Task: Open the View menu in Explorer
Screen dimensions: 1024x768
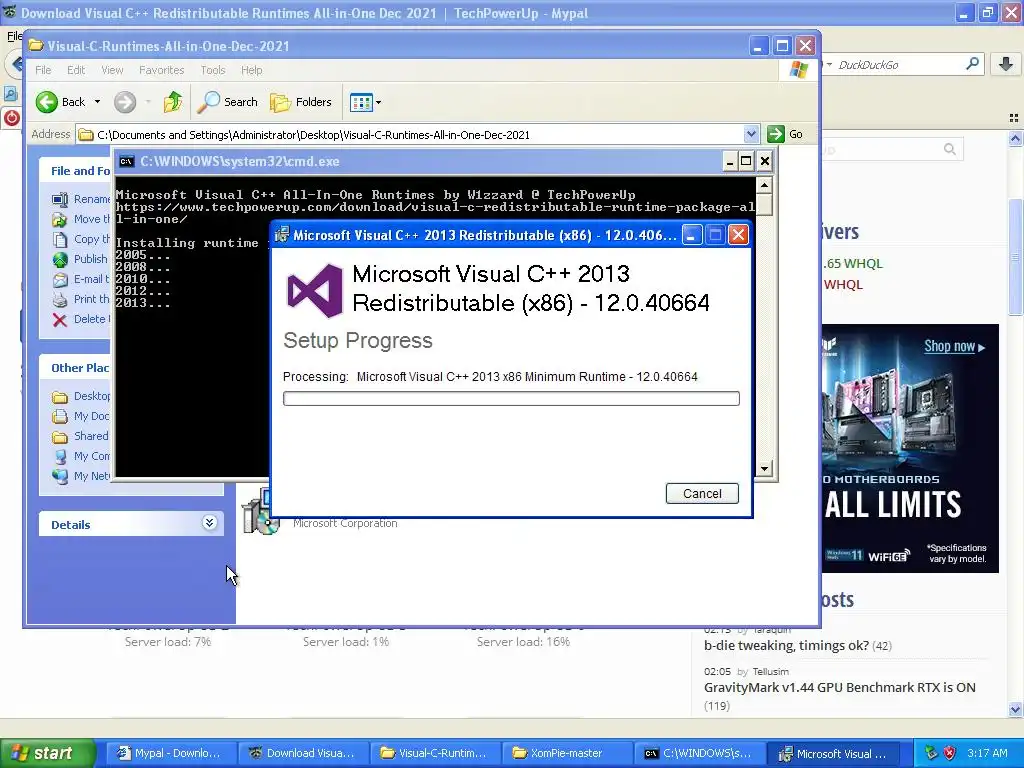Action: (112, 70)
